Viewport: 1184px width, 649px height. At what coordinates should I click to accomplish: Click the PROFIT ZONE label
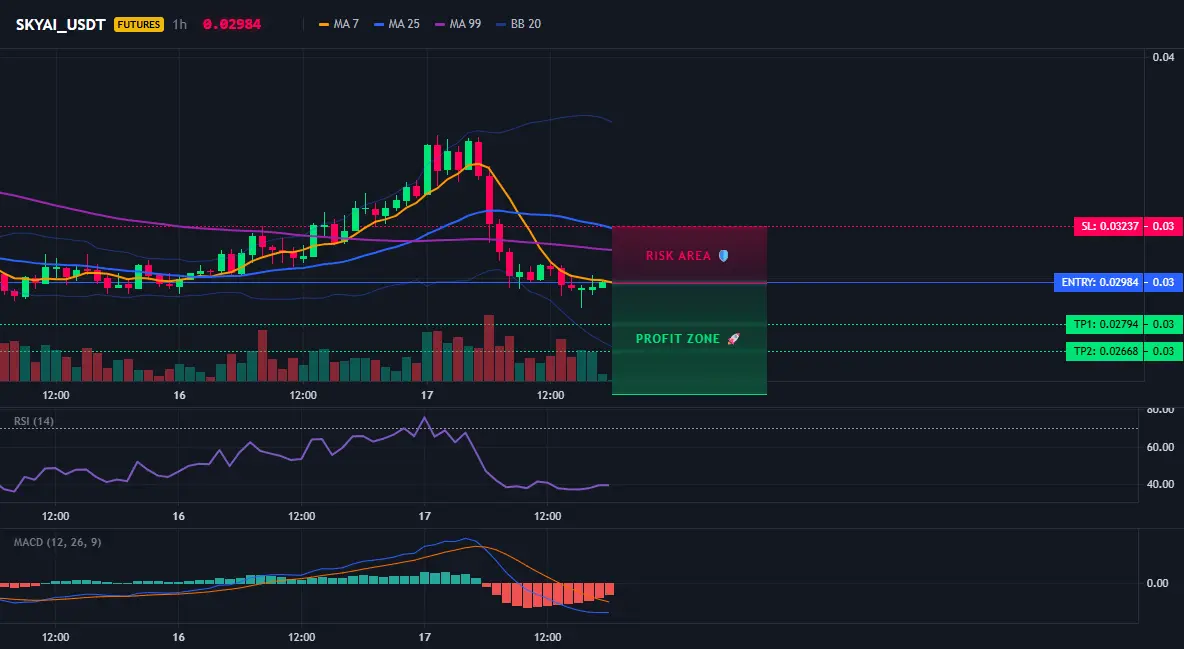tap(677, 339)
